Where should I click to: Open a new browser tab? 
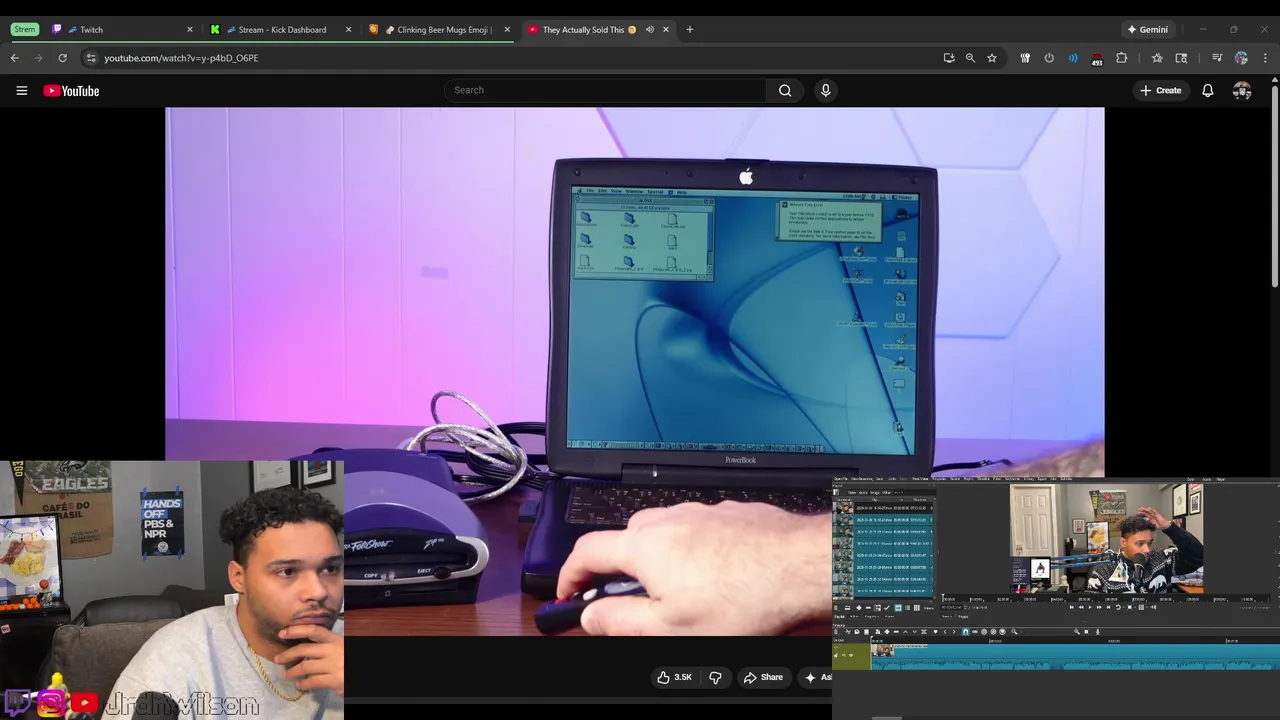pyautogui.click(x=689, y=29)
